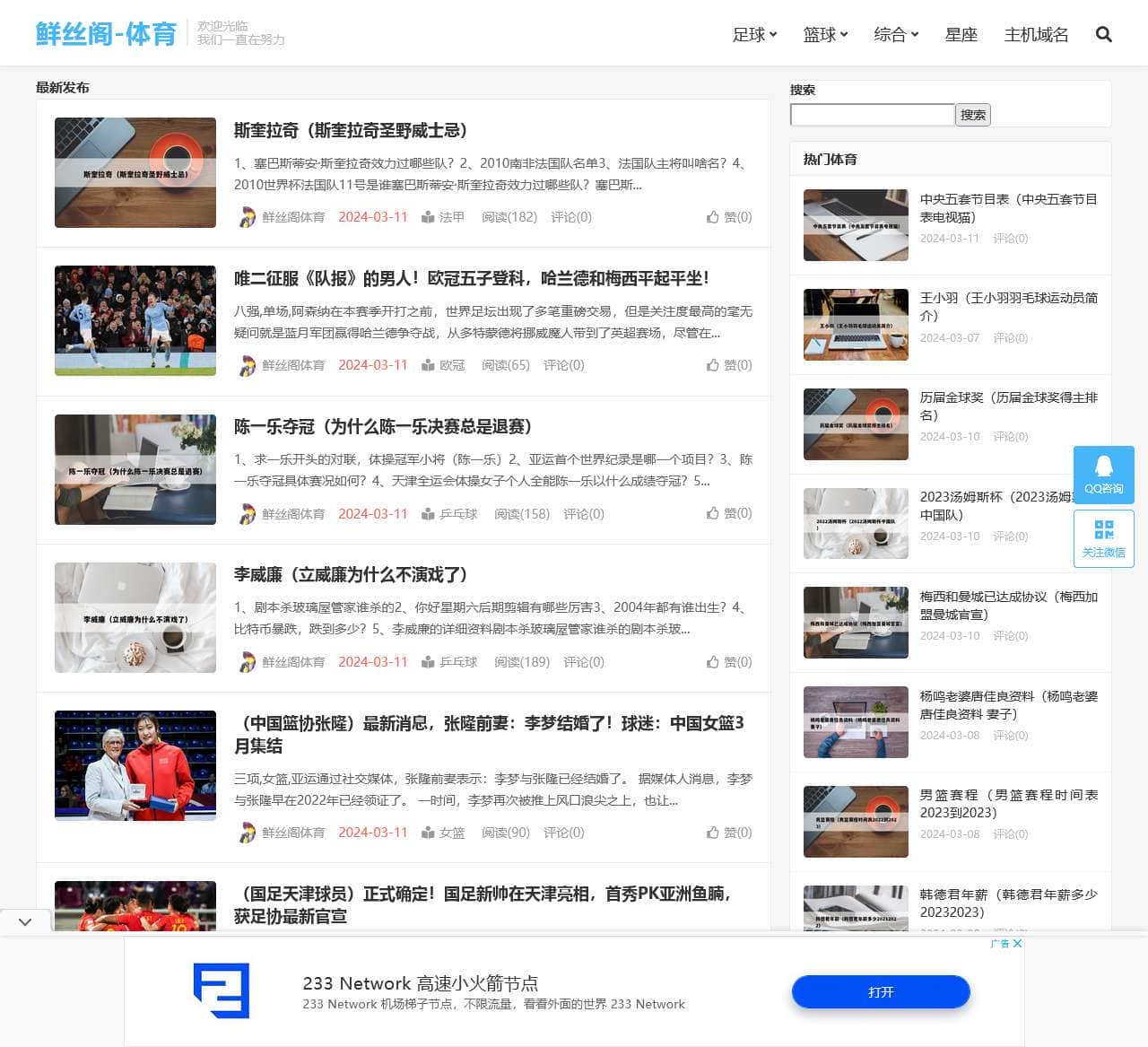Like the 中国篮协张隆 article with thumbs-up

(x=713, y=833)
